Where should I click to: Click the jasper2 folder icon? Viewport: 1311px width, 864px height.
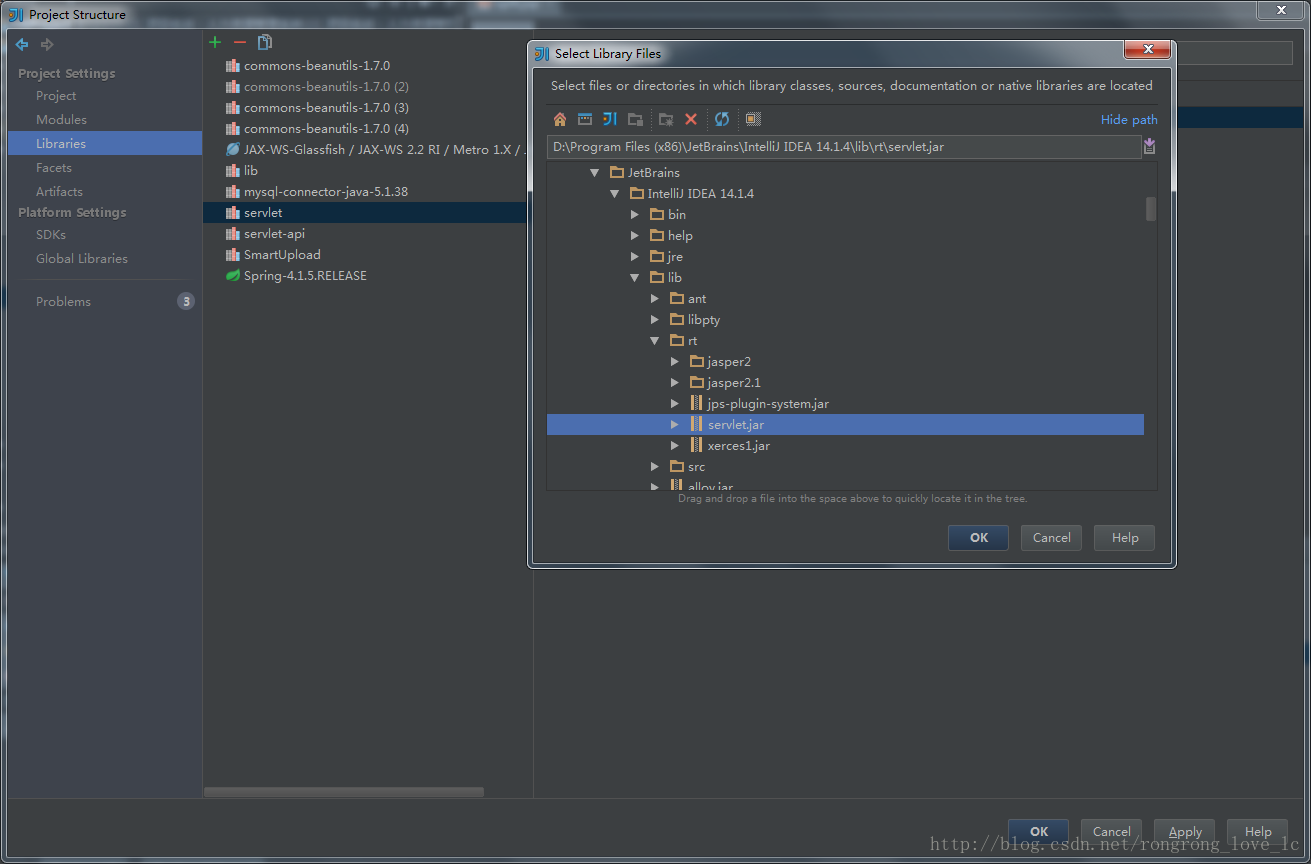[x=697, y=362]
